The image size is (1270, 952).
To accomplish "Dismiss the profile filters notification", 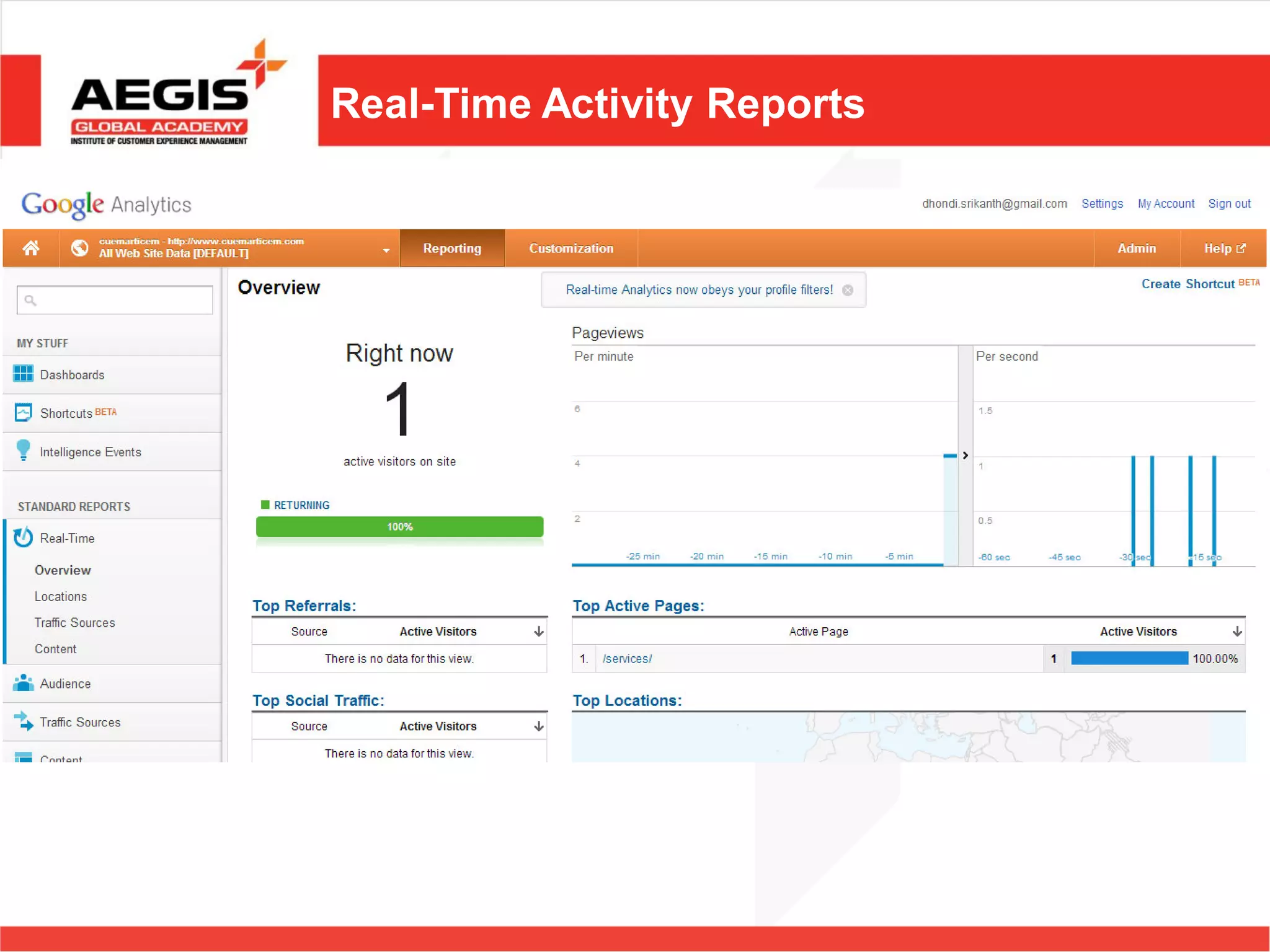I will pyautogui.click(x=848, y=290).
